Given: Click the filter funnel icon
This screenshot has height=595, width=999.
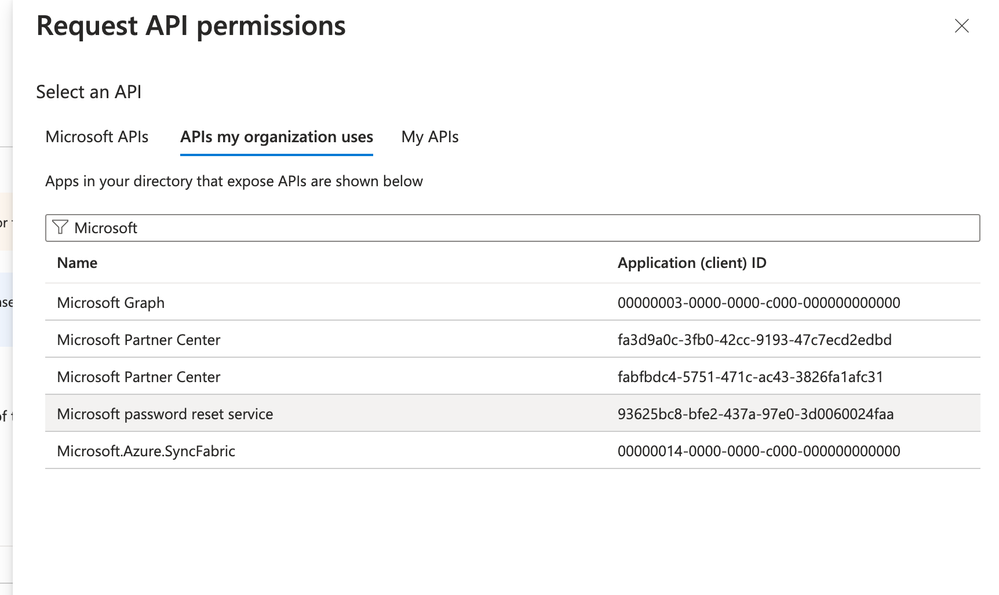Looking at the screenshot, I should (60, 228).
